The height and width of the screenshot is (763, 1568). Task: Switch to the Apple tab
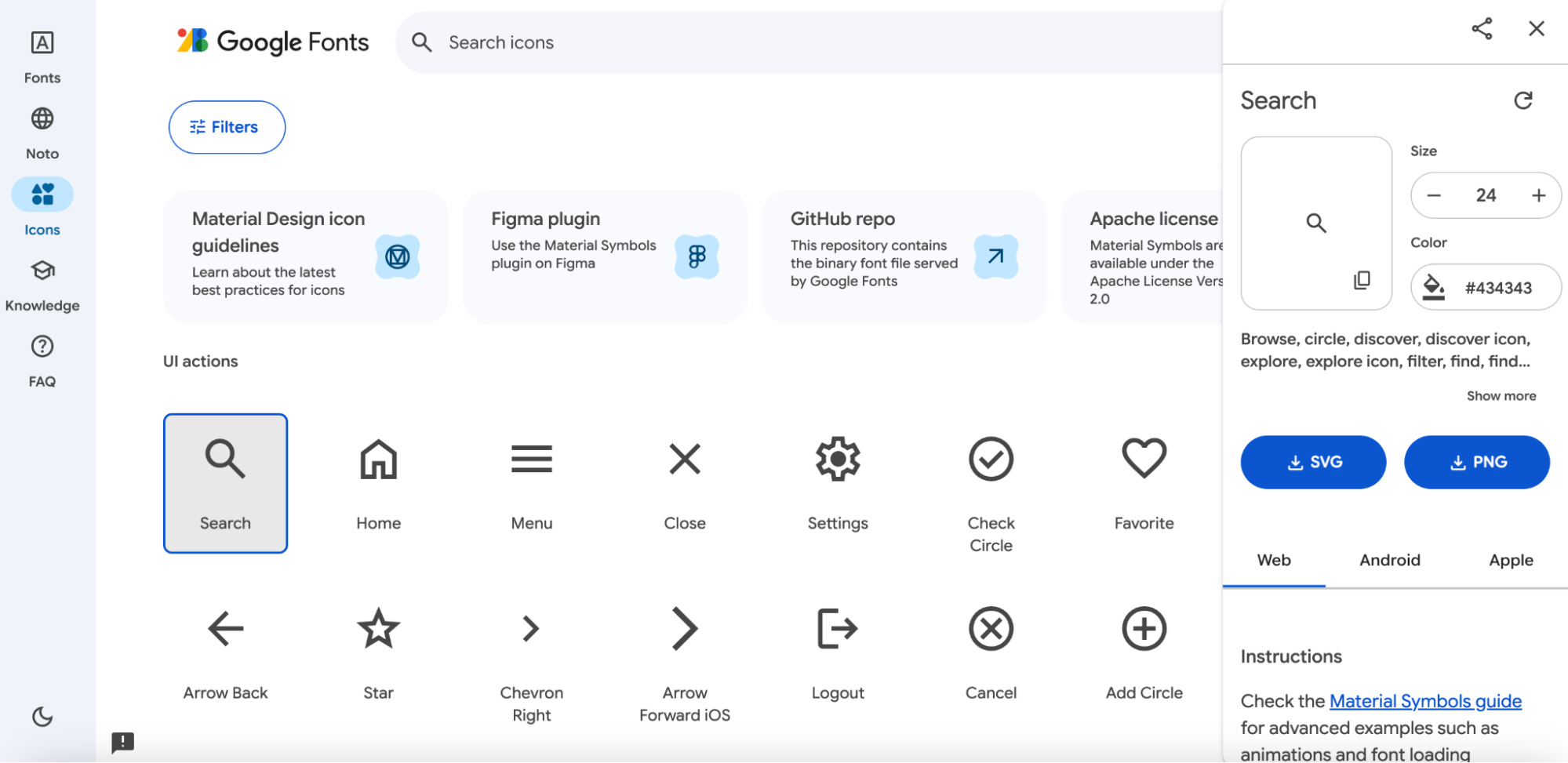1511,560
